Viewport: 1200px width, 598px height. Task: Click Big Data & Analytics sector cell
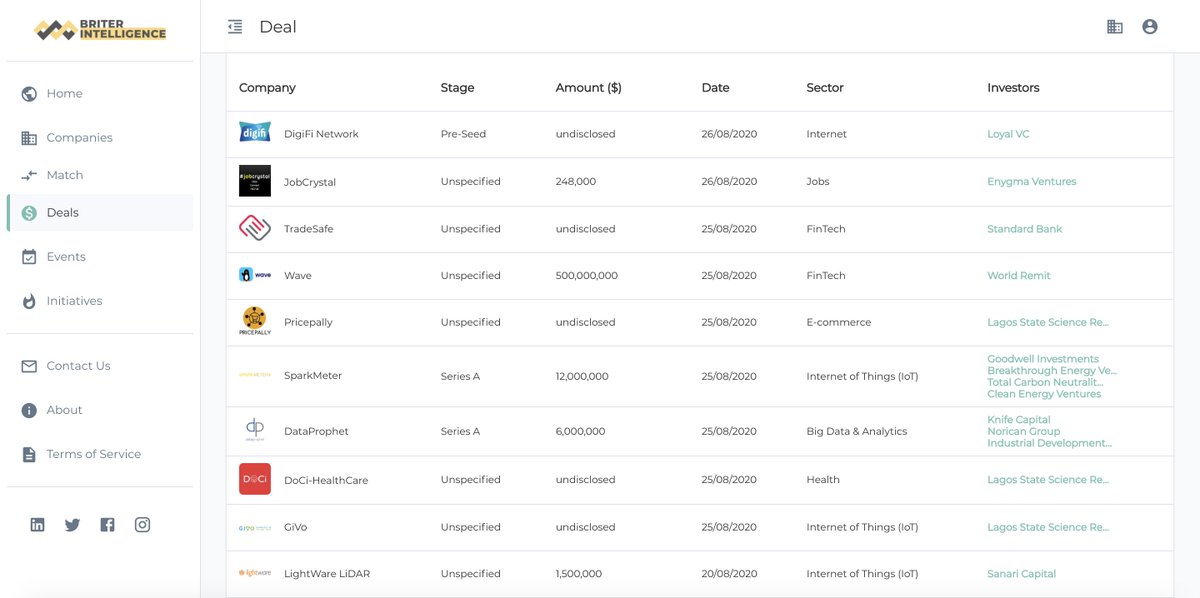(x=857, y=432)
